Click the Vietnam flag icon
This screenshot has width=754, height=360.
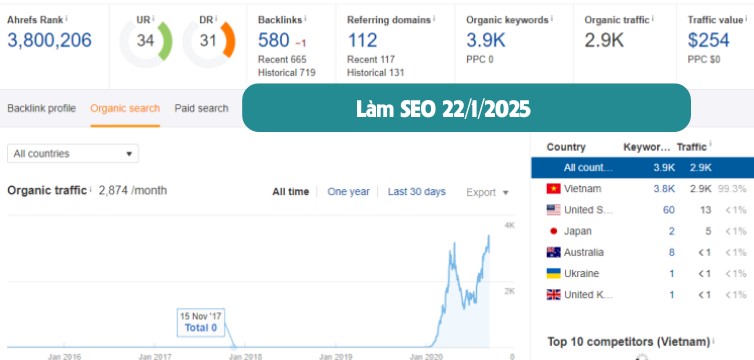(553, 189)
